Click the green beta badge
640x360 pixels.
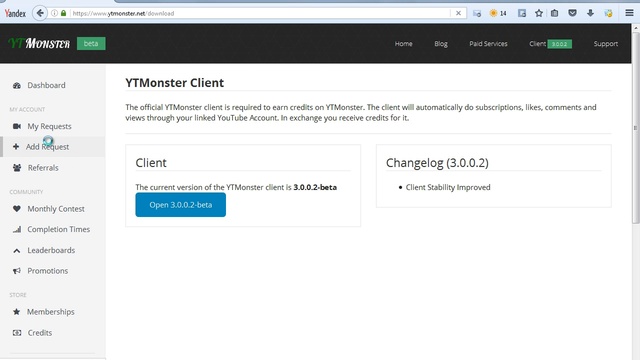[x=91, y=43]
